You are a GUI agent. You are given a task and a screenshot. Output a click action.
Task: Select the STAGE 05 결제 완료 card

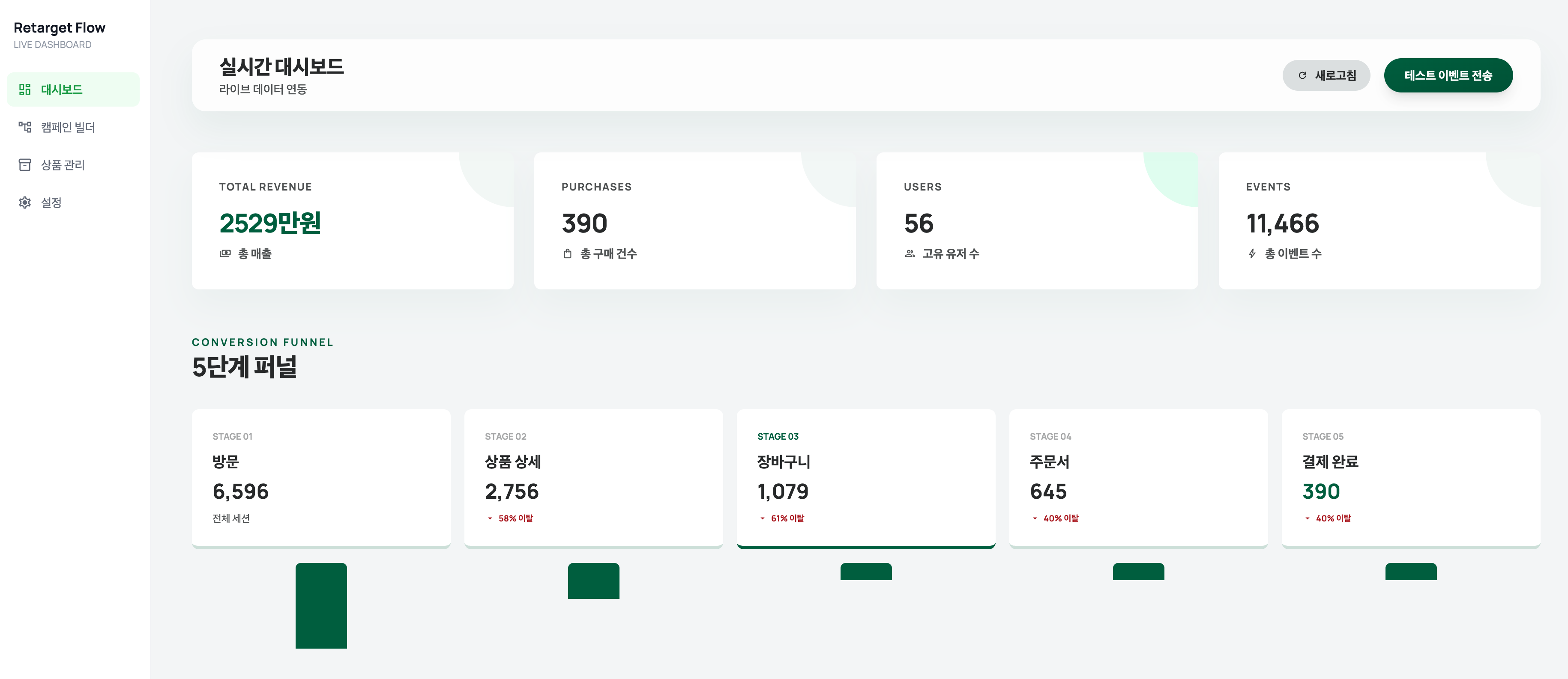(1410, 479)
